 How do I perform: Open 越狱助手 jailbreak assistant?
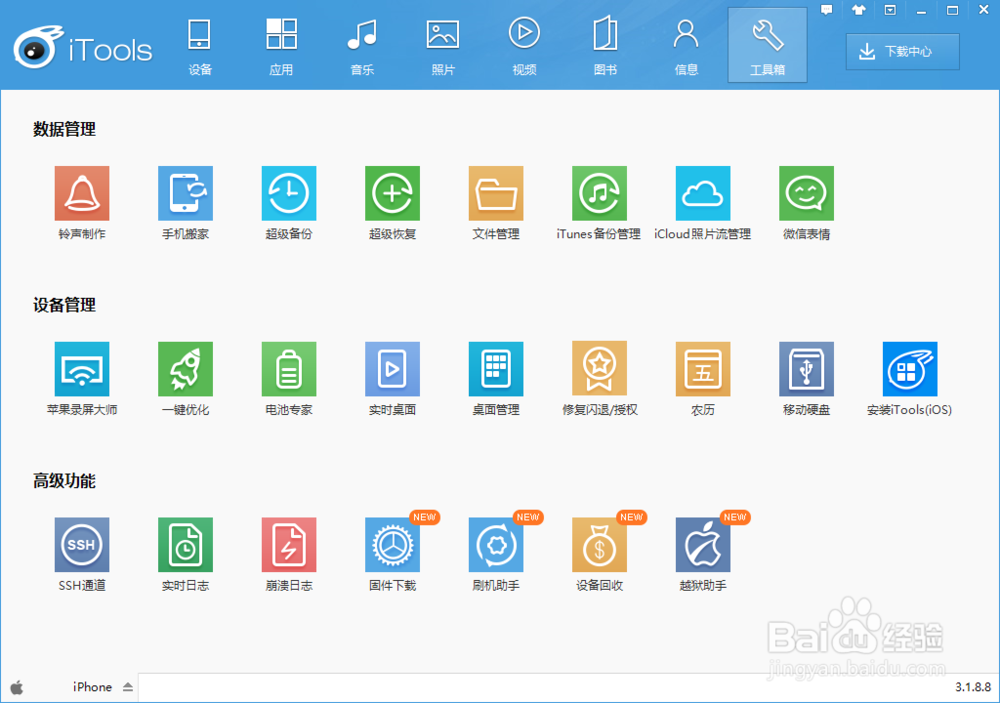coord(703,545)
